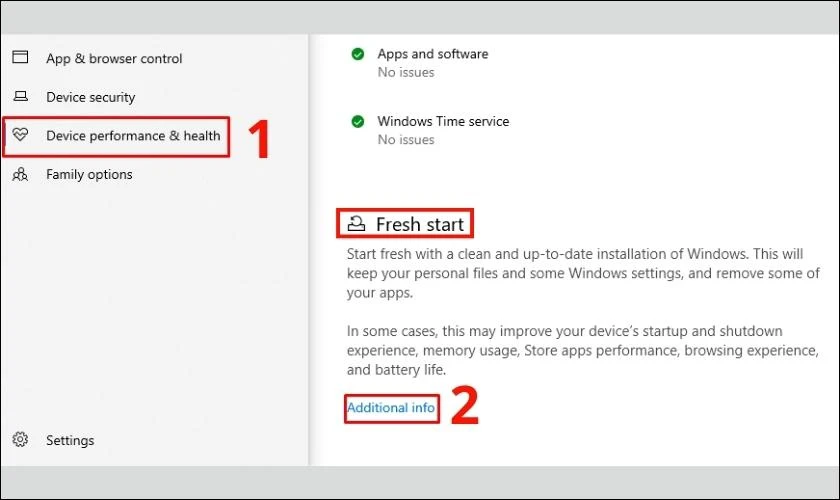Click "No issues" under Apps and software
The width and height of the screenshot is (840, 500).
click(x=406, y=72)
